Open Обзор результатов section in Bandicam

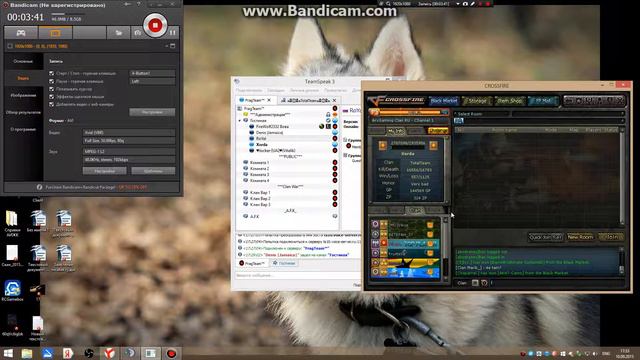pos(23,112)
